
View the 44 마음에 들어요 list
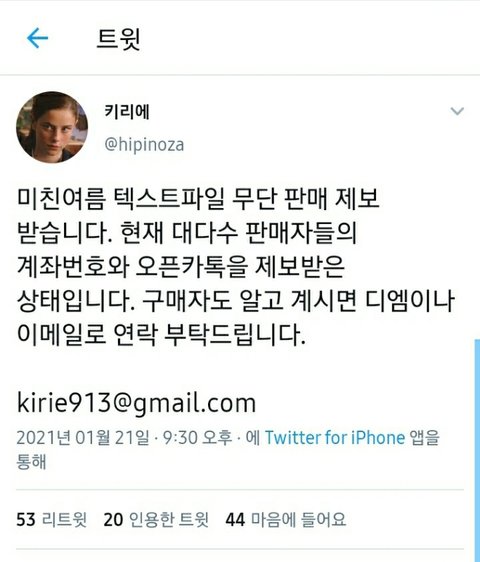coord(286,519)
